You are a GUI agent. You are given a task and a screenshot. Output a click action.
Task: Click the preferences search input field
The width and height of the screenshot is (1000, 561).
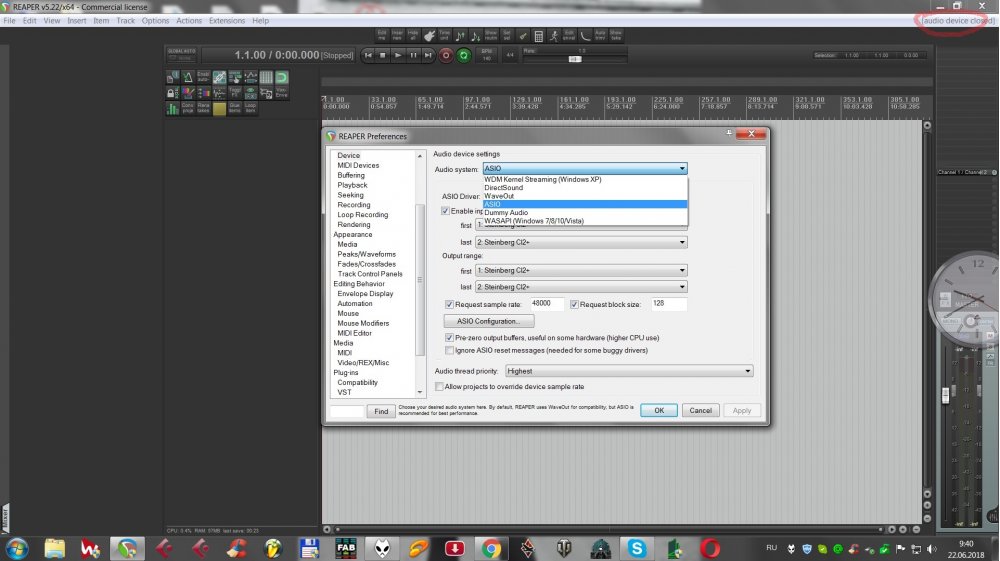click(347, 411)
